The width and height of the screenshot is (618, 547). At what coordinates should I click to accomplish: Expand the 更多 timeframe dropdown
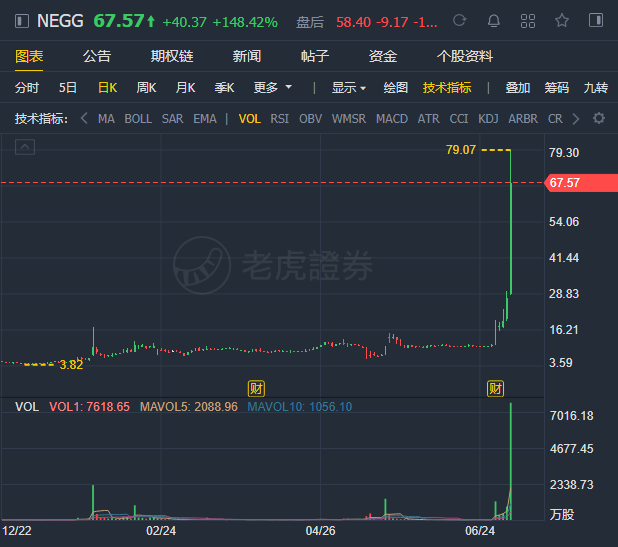click(273, 87)
